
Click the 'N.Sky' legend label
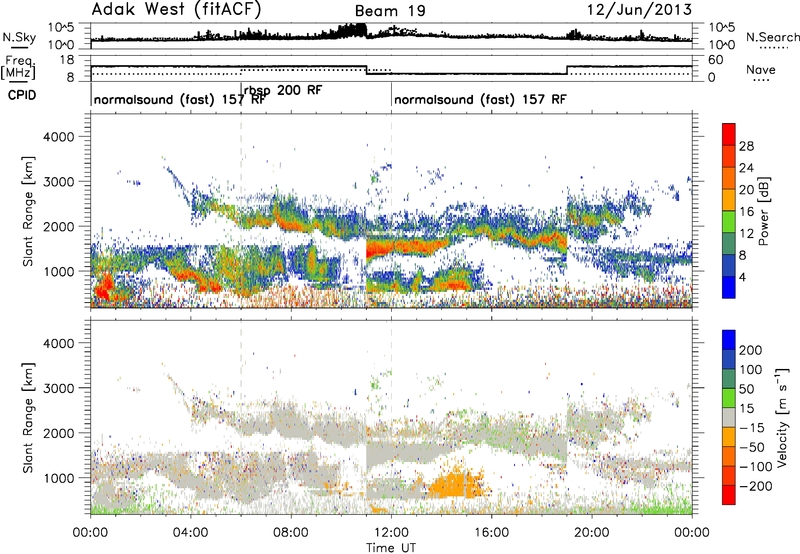[19, 37]
